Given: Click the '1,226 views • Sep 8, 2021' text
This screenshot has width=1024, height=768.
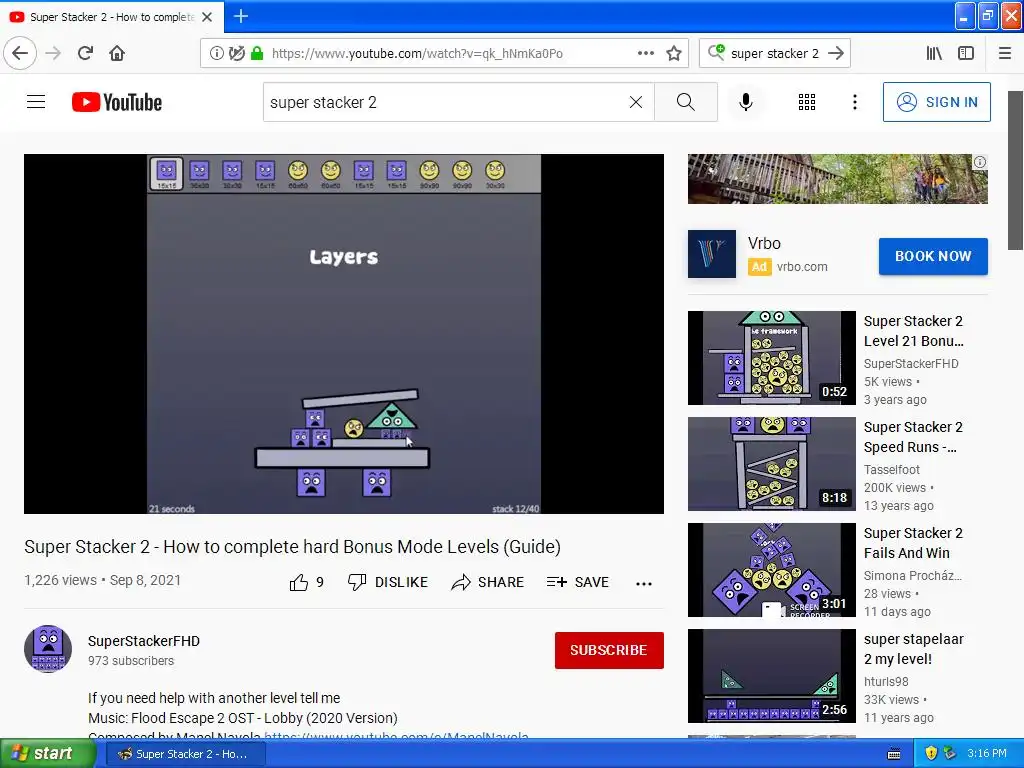Looking at the screenshot, I should point(103,580).
